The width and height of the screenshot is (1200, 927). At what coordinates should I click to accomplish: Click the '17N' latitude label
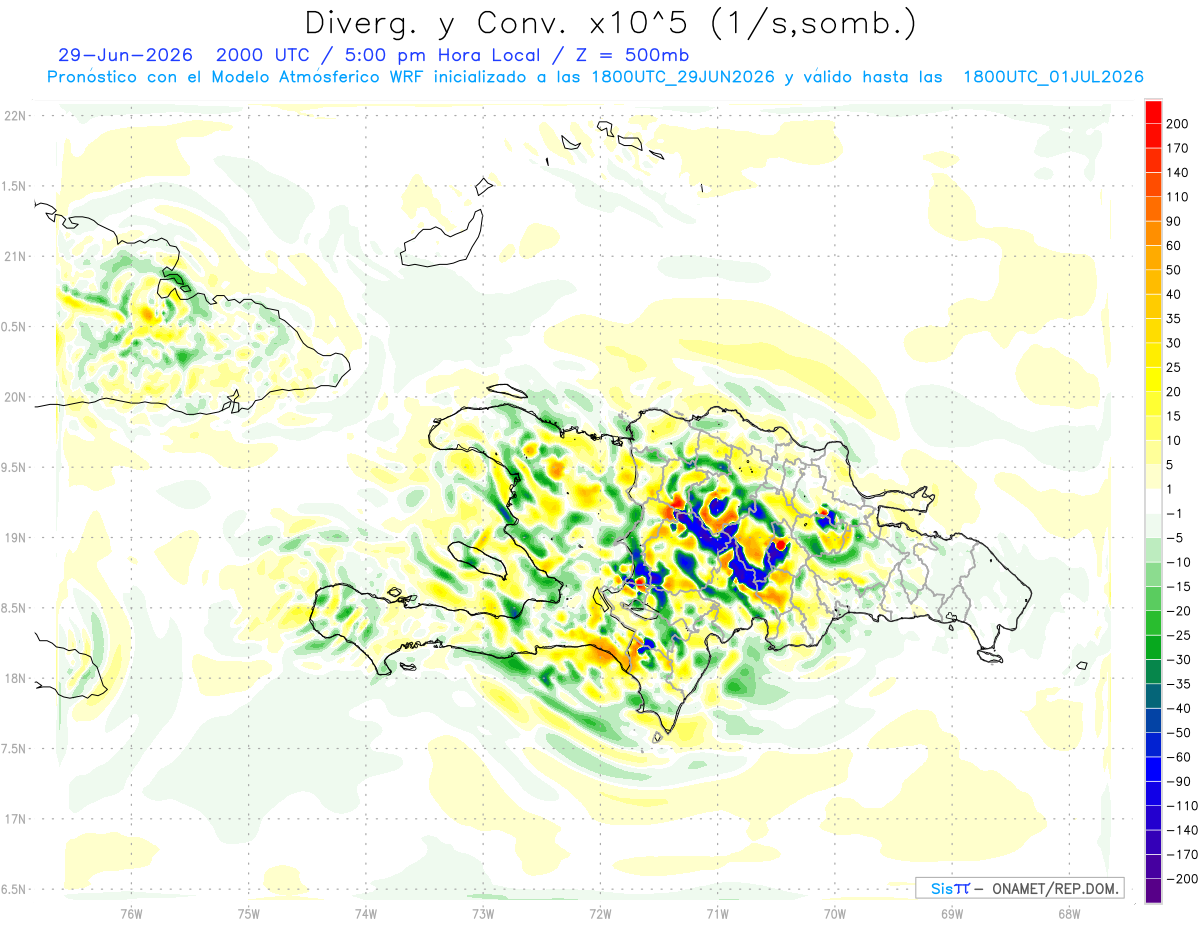pos(15,818)
